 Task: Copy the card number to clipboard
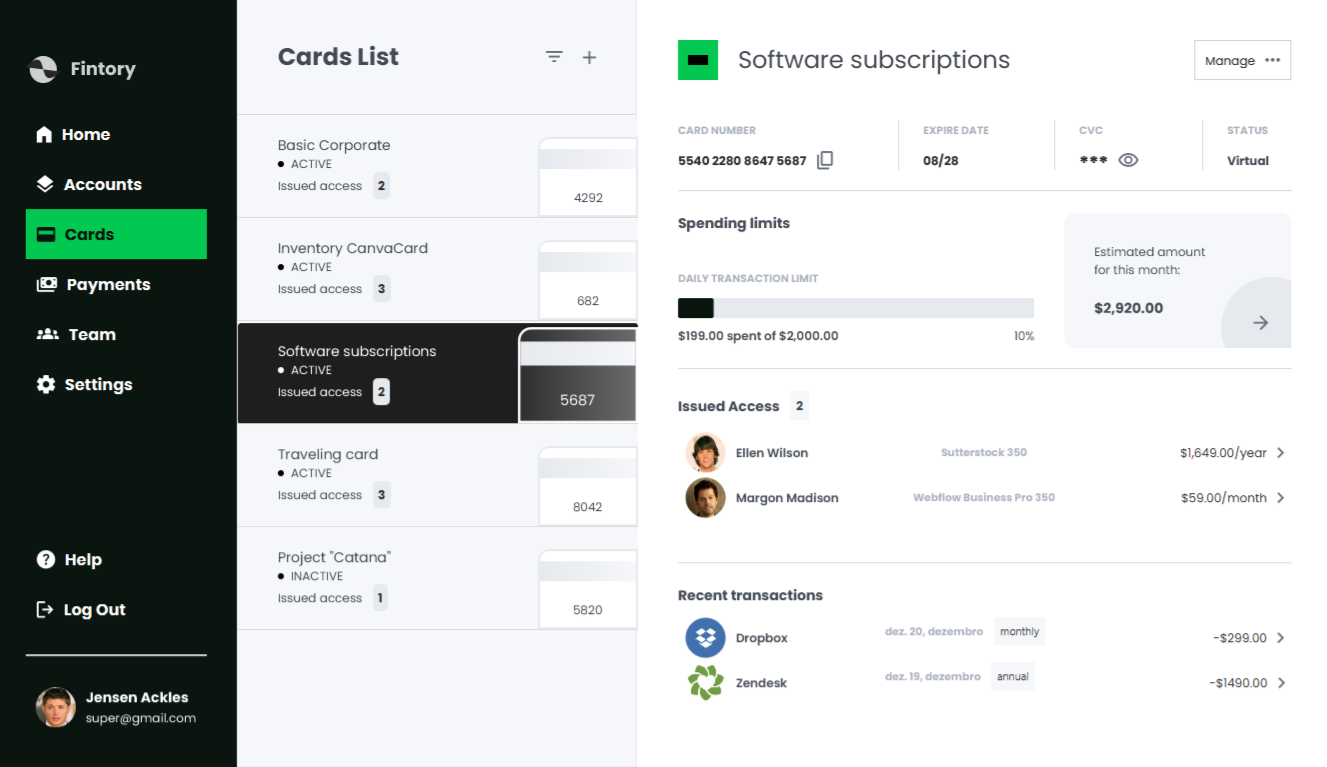[x=825, y=160]
